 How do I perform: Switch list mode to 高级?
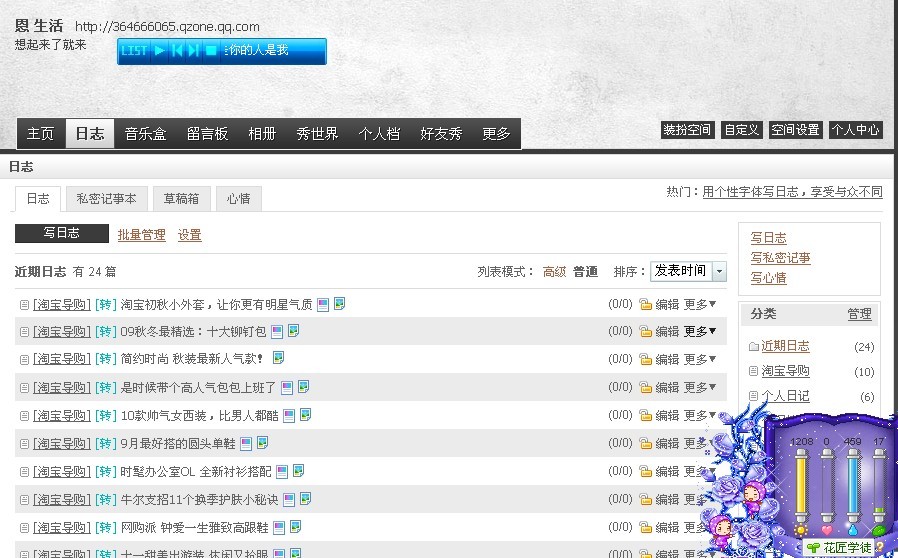(x=554, y=272)
